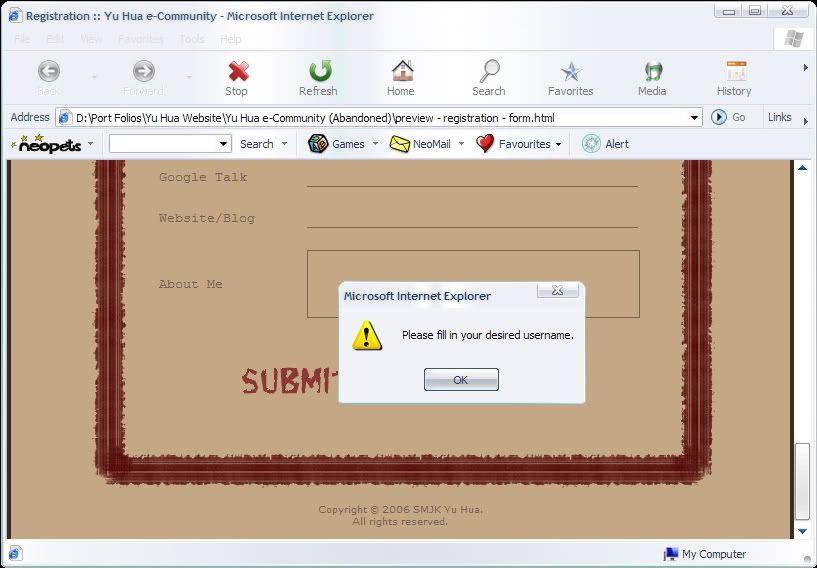The height and width of the screenshot is (568, 817).
Task: Go to the Home page icon
Action: pos(402,71)
